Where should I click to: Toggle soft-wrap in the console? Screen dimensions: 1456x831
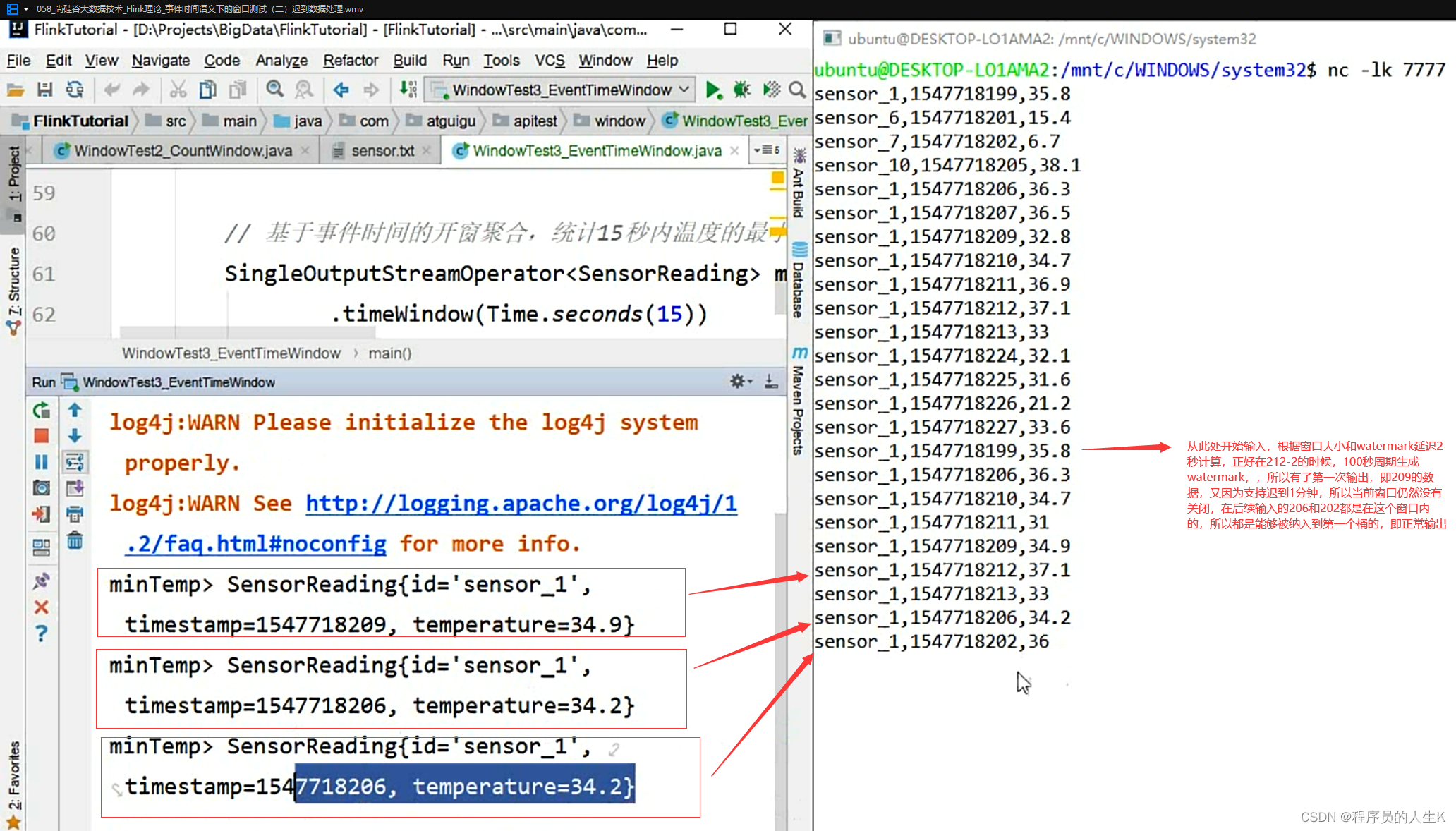75,462
